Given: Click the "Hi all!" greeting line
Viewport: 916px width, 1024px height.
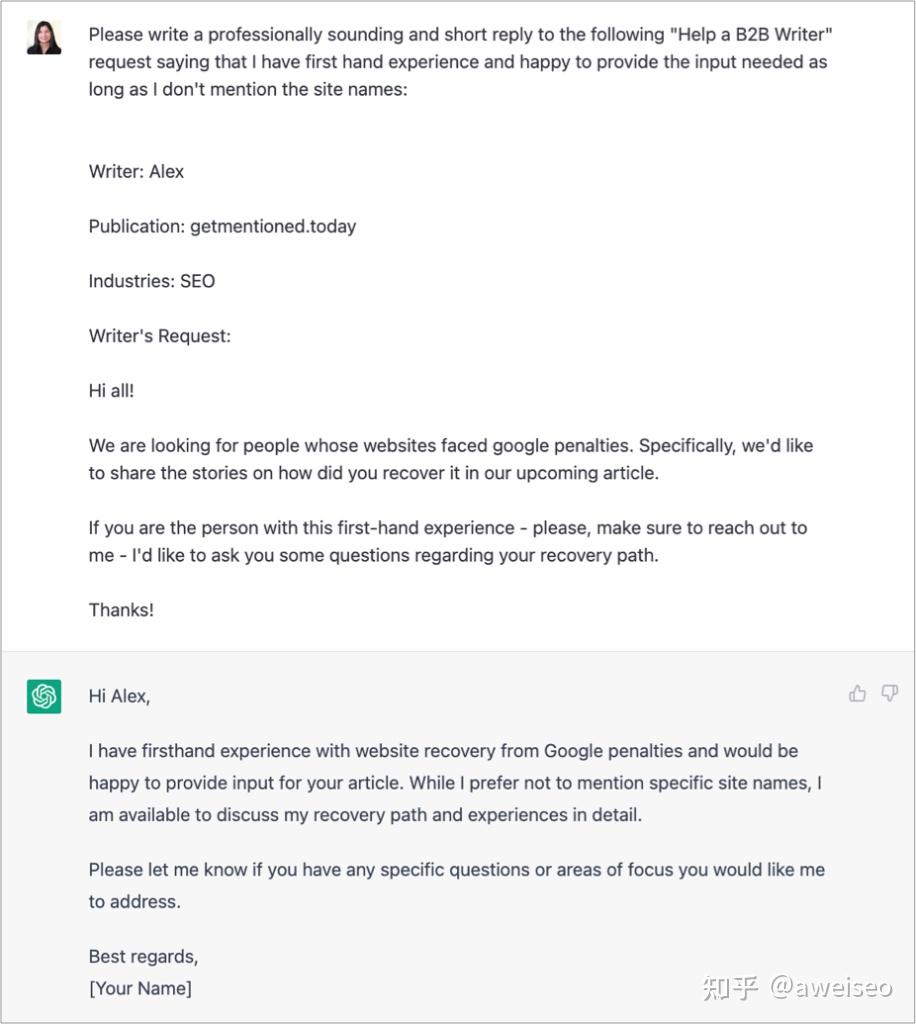Looking at the screenshot, I should tap(112, 391).
